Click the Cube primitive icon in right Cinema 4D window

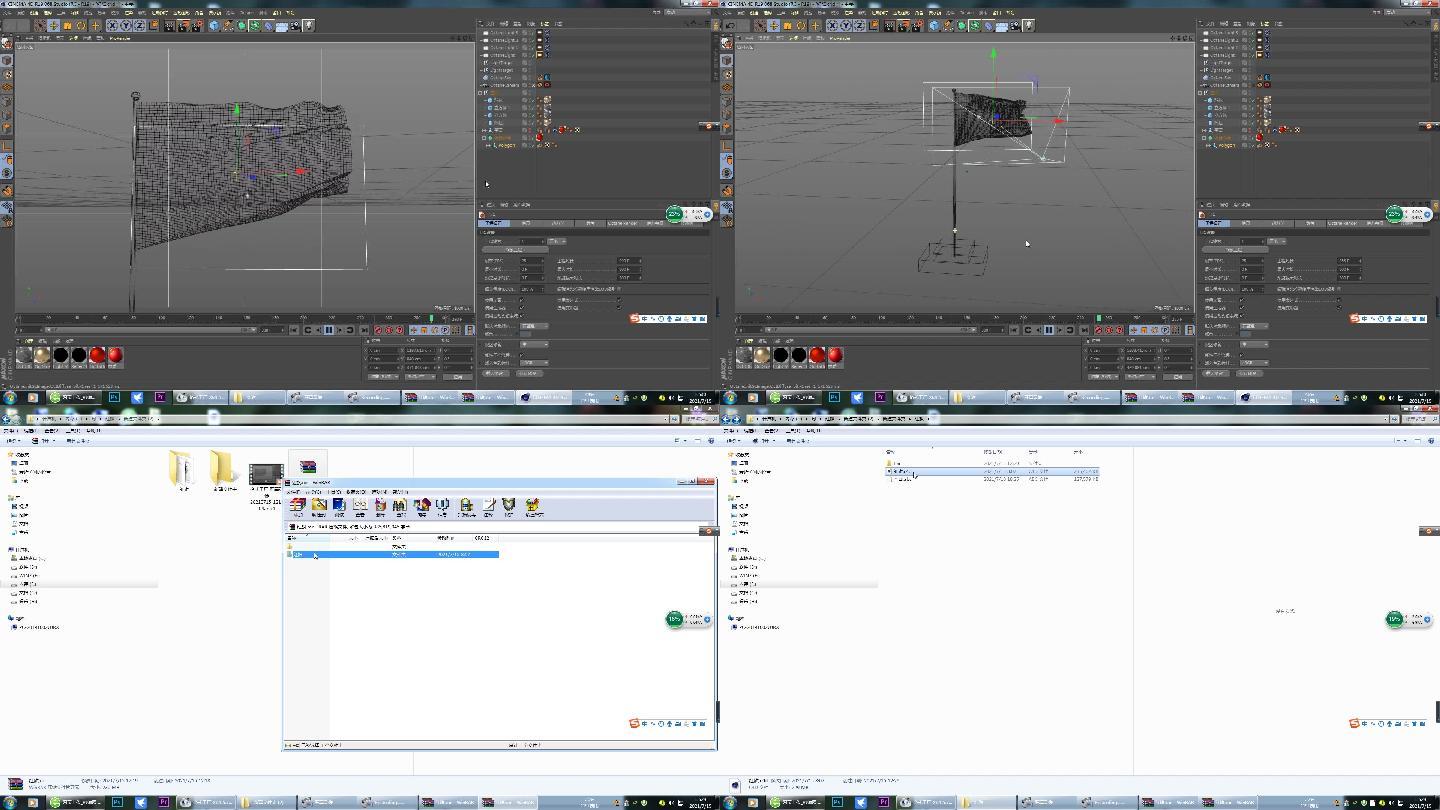click(x=934, y=25)
